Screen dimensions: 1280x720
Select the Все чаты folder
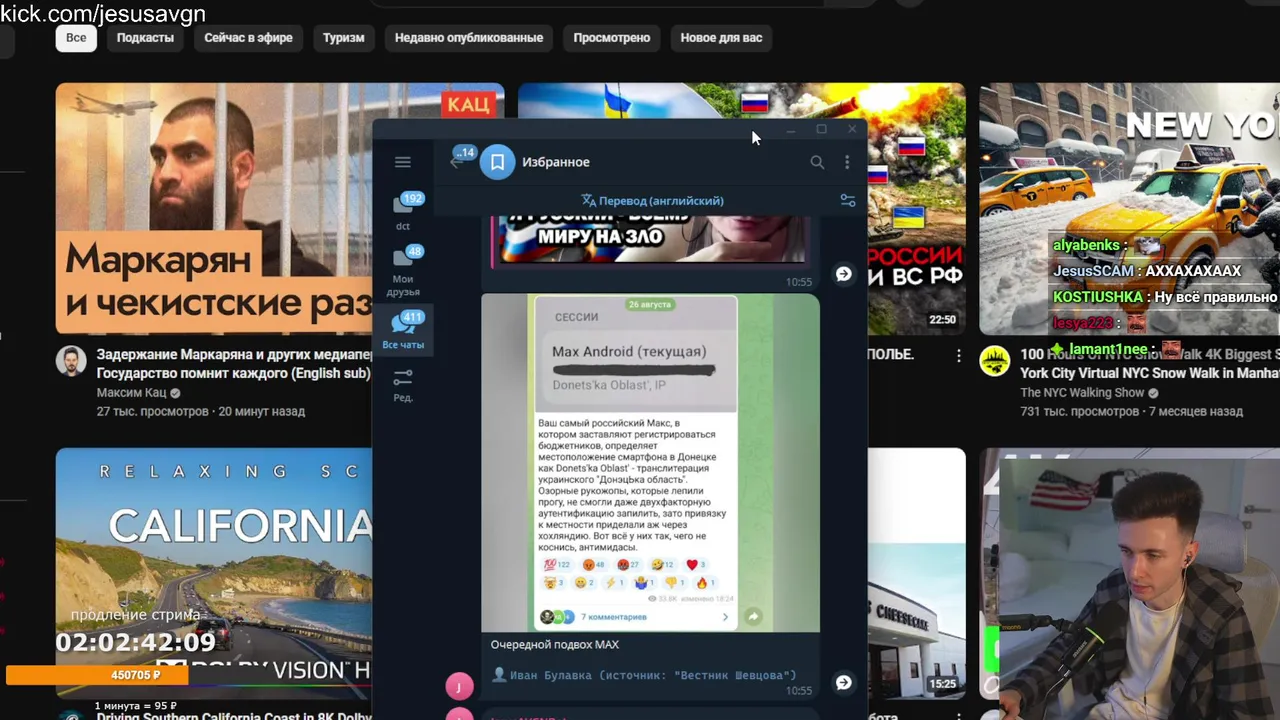403,330
